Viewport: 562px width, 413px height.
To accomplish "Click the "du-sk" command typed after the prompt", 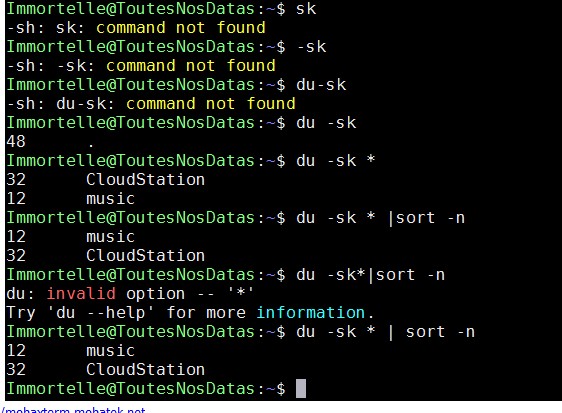I will (x=321, y=85).
